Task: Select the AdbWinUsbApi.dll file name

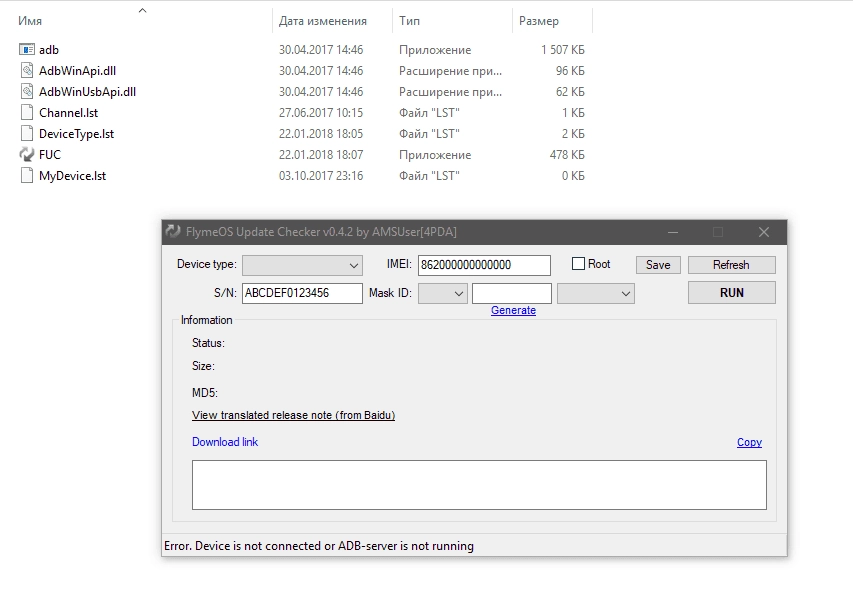Action: (x=87, y=91)
